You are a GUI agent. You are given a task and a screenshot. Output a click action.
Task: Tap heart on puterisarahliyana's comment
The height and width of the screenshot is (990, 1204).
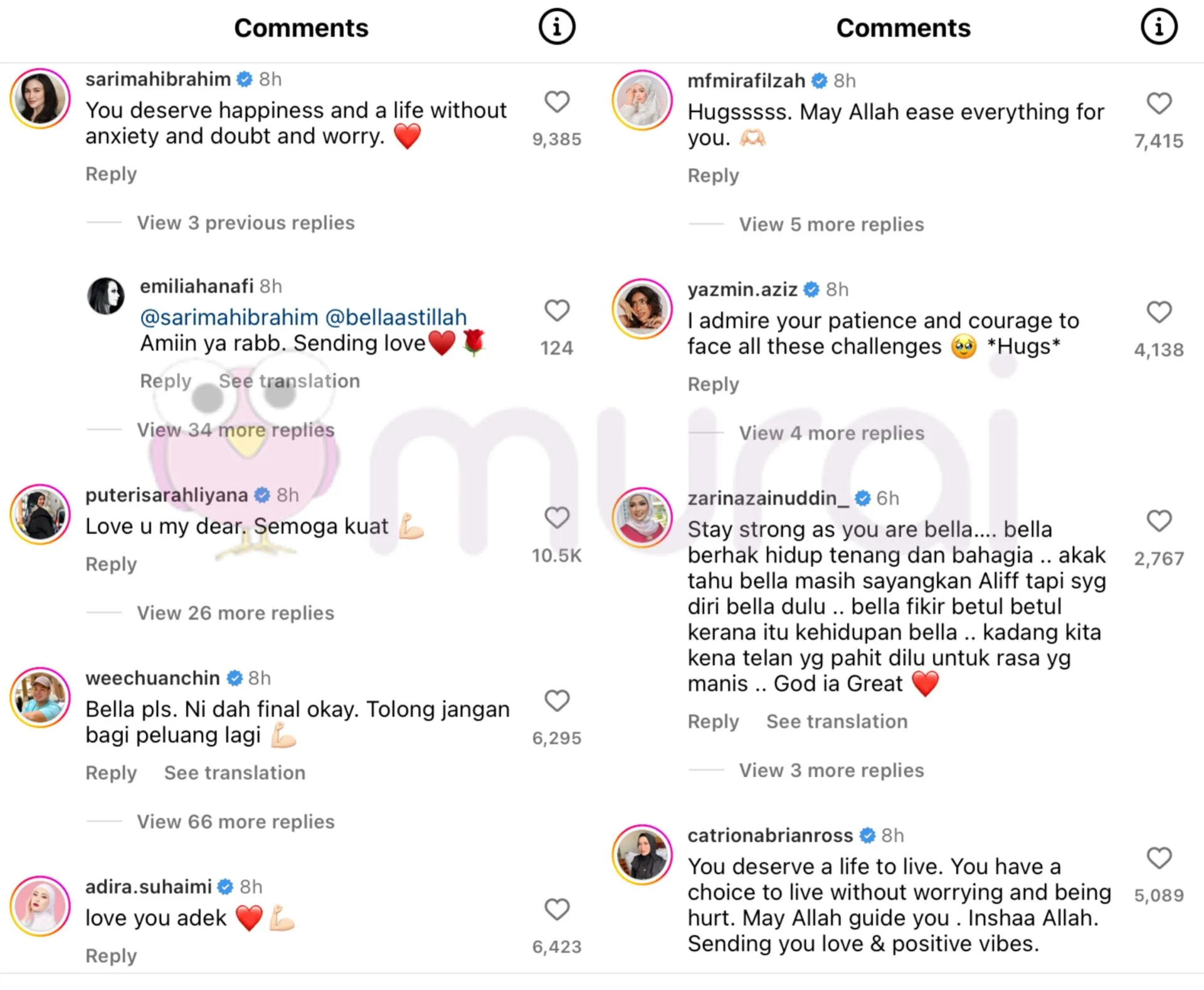coord(556,518)
